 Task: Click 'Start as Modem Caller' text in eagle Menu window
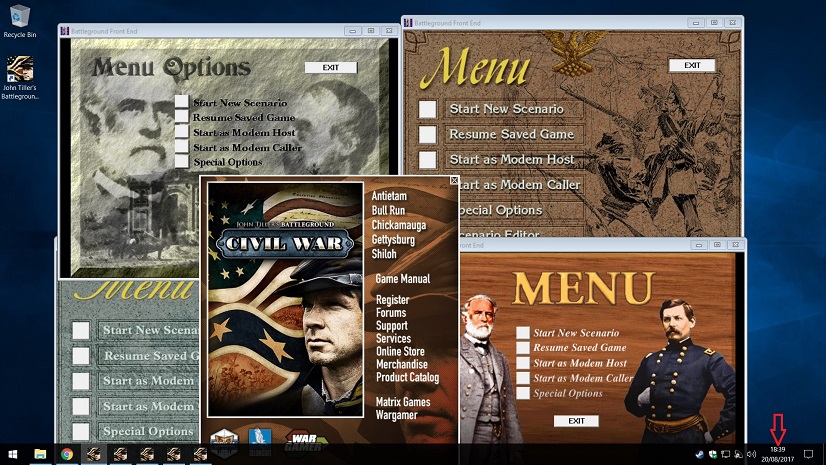519,185
